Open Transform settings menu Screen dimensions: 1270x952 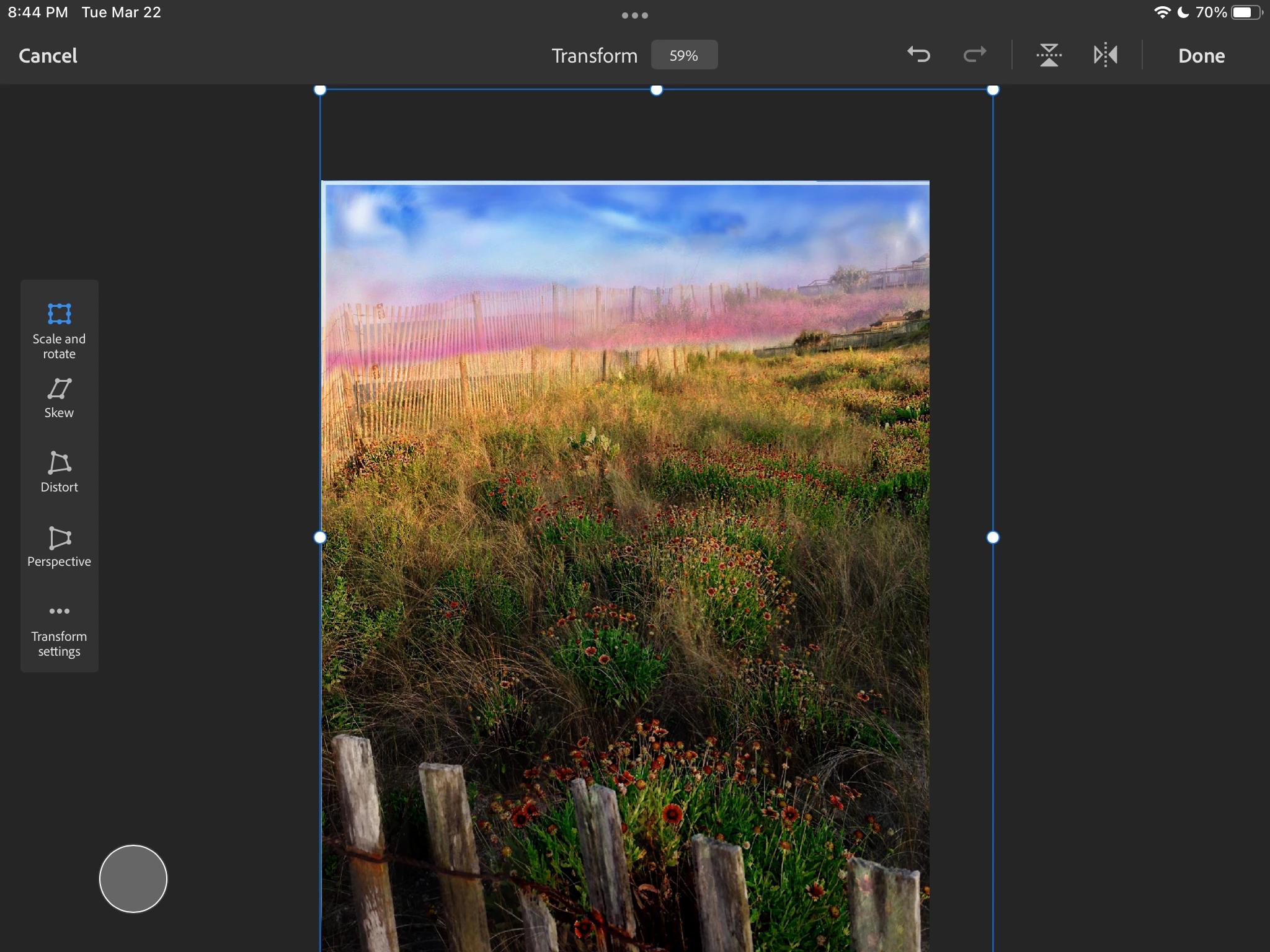click(x=59, y=630)
